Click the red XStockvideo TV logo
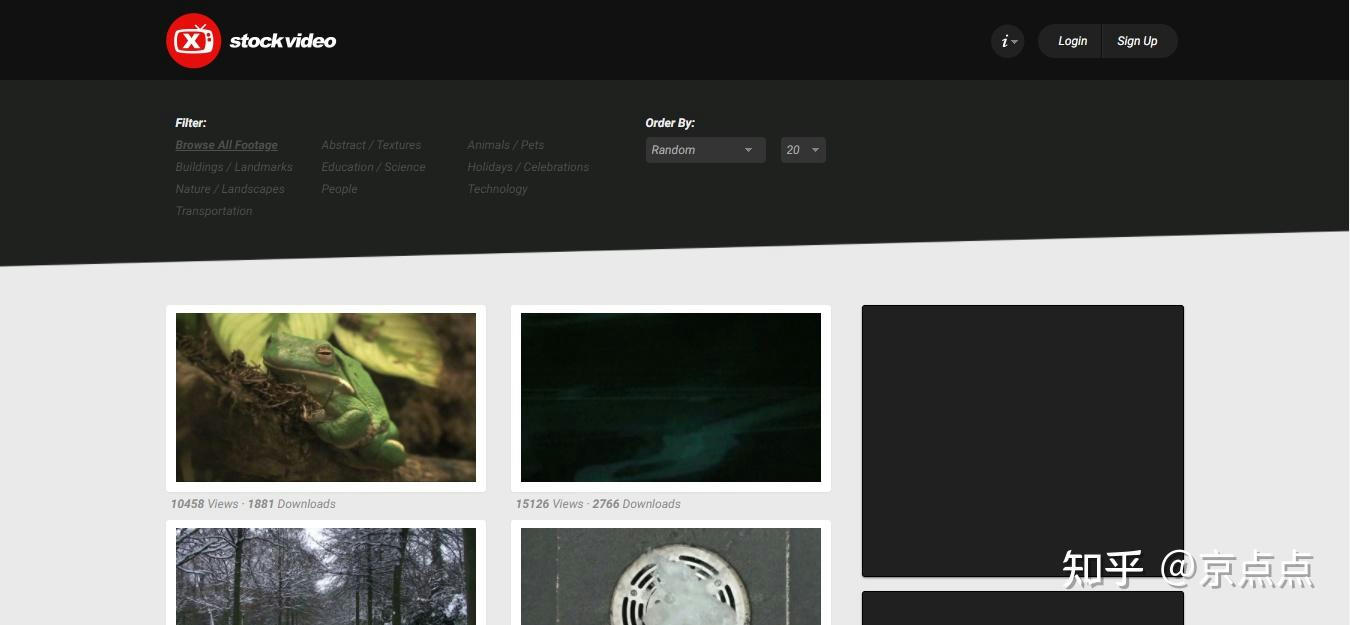 tap(193, 41)
